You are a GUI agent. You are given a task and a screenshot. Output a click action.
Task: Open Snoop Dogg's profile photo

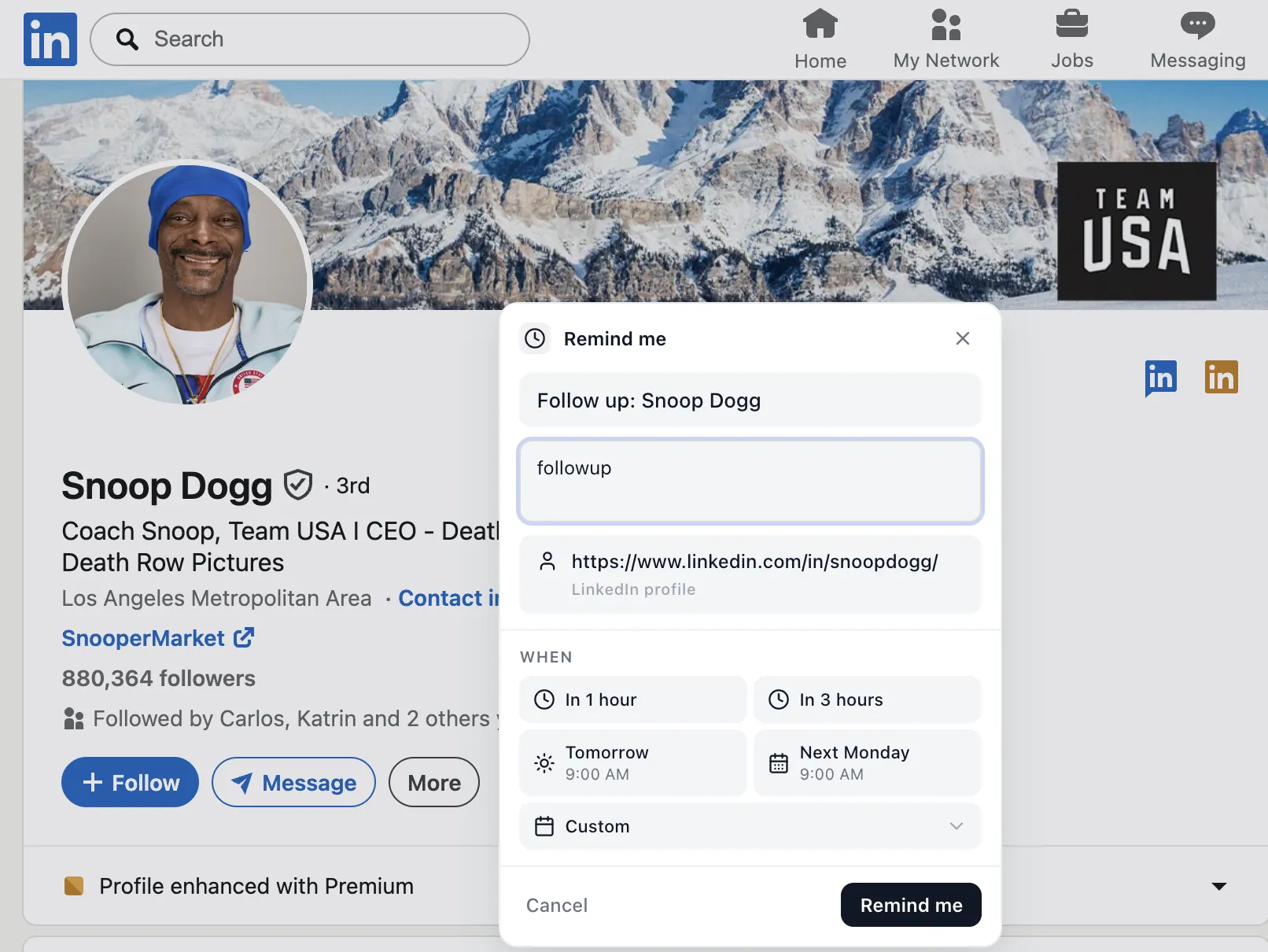click(187, 283)
